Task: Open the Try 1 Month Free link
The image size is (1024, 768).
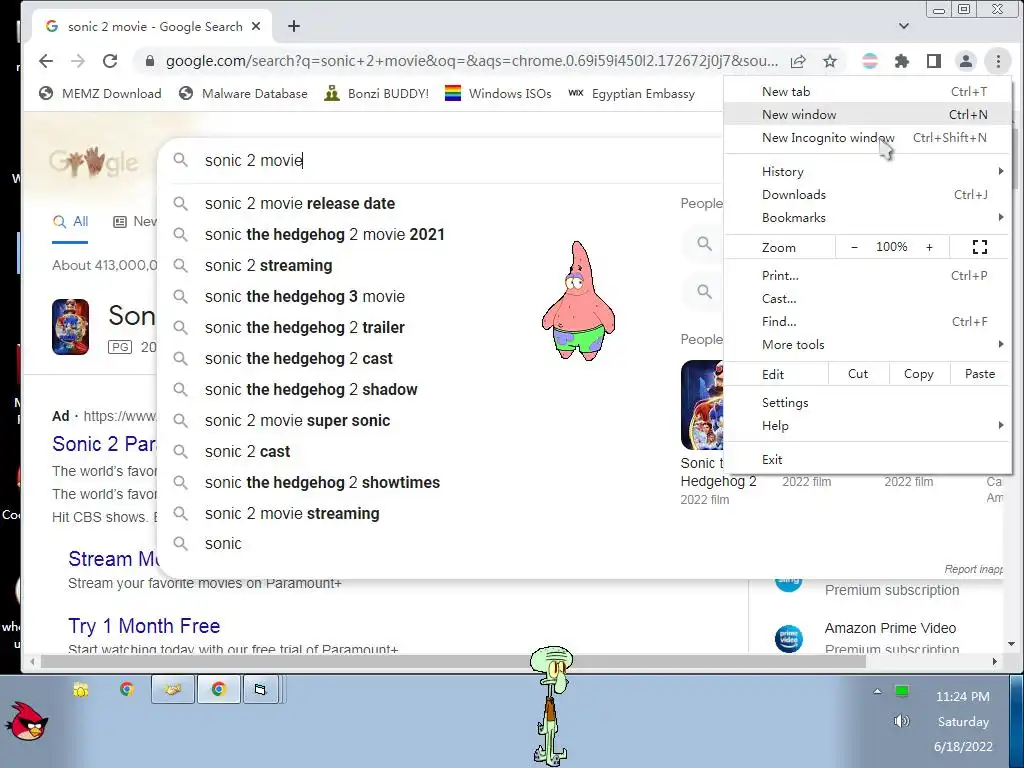Action: (144, 626)
